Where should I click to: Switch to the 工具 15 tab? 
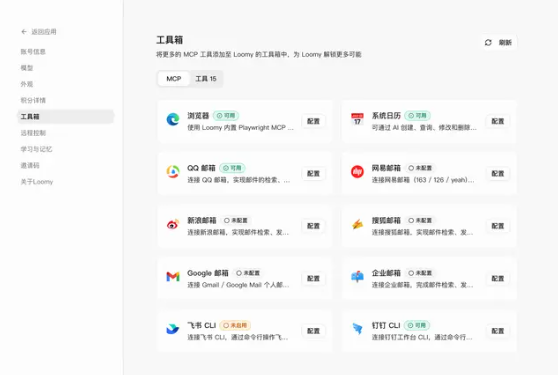[x=206, y=79]
